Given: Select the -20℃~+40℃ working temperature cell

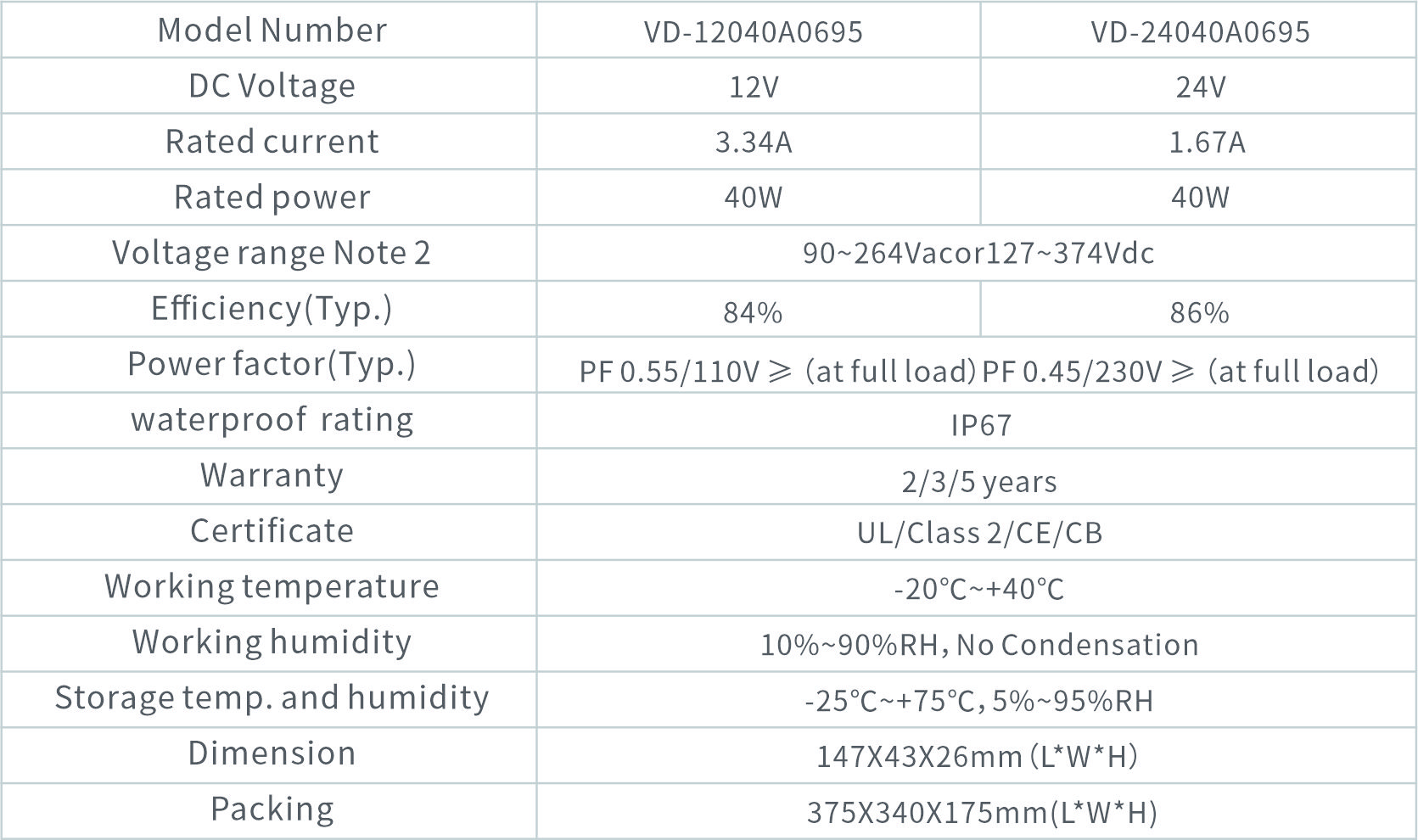Looking at the screenshot, I should pyautogui.click(x=978, y=589).
